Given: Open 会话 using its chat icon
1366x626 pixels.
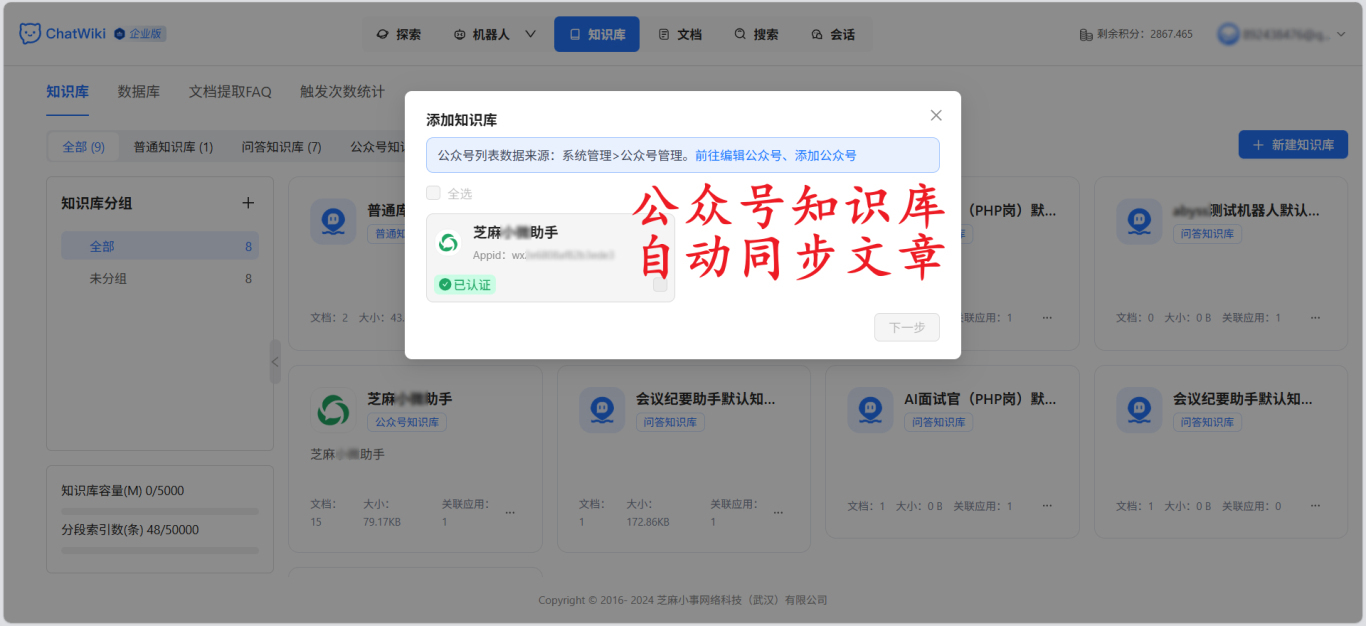Looking at the screenshot, I should 817,33.
